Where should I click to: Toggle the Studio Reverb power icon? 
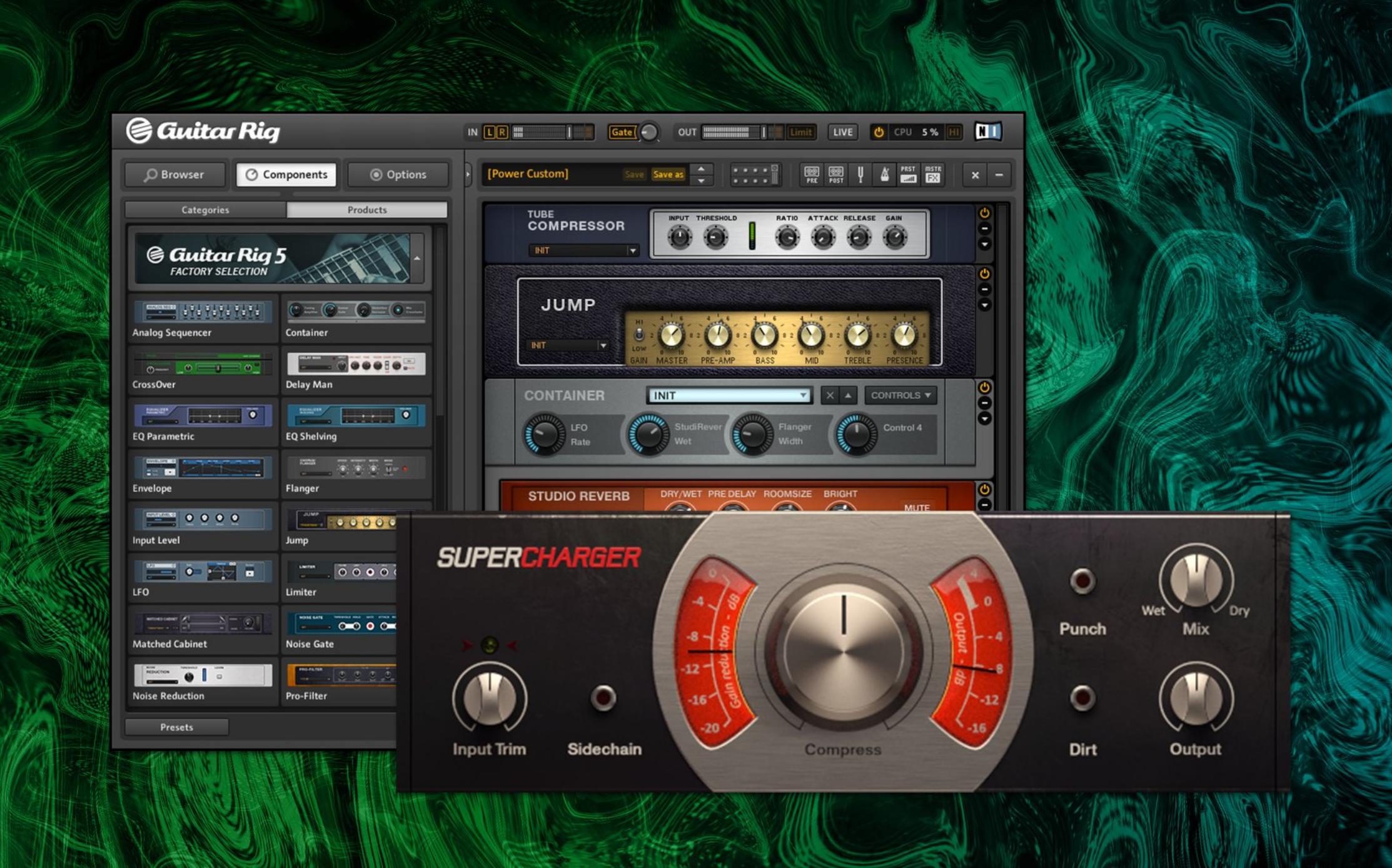point(984,490)
